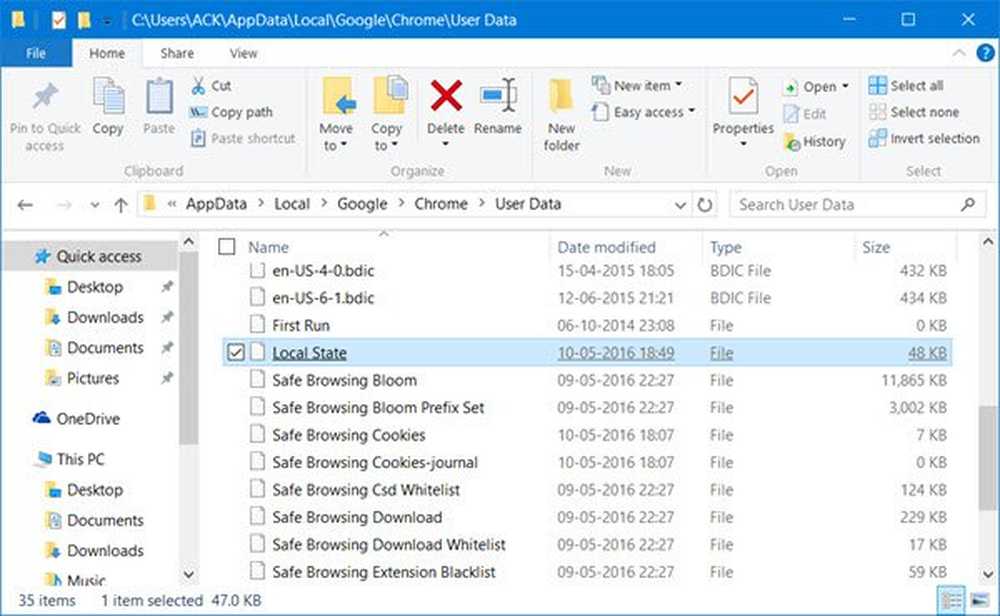This screenshot has width=1000, height=616.
Task: Open the File menu
Action: tap(36, 54)
